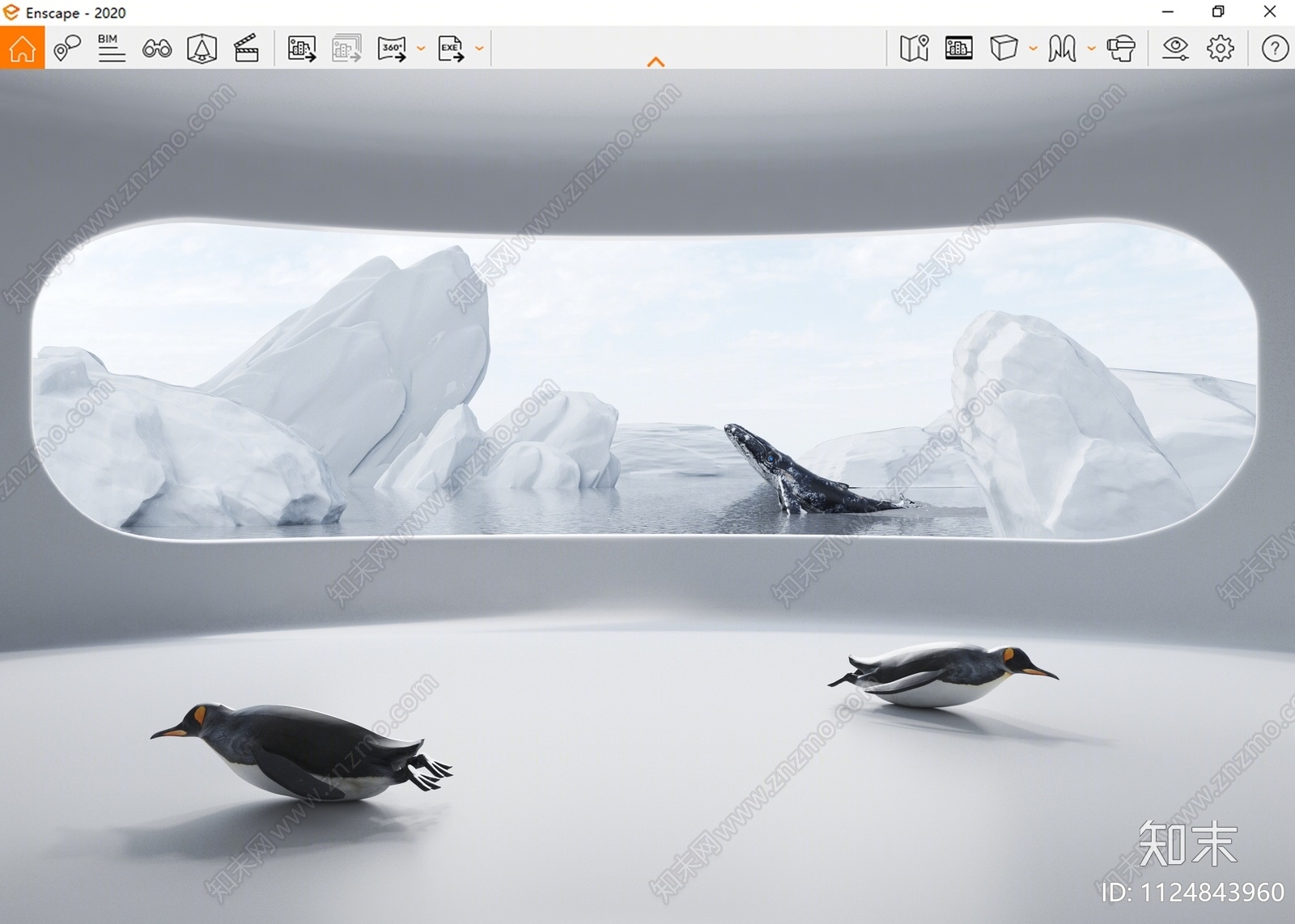Screen dimensions: 1295x924
Task: Switch to the orthographic cube view
Action: [1004, 49]
